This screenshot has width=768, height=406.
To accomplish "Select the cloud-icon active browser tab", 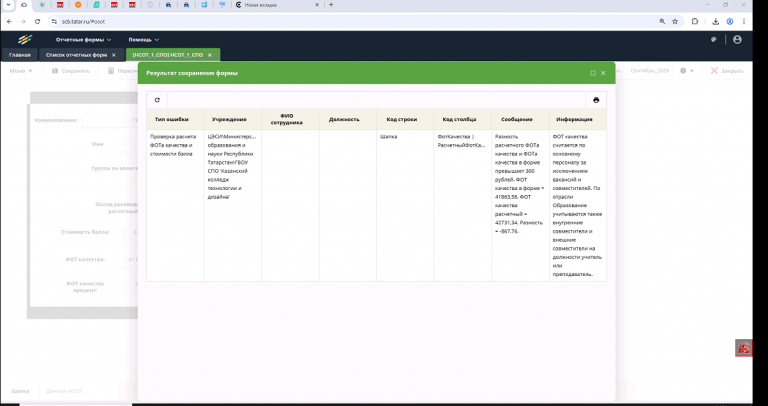I will [x=24, y=5].
